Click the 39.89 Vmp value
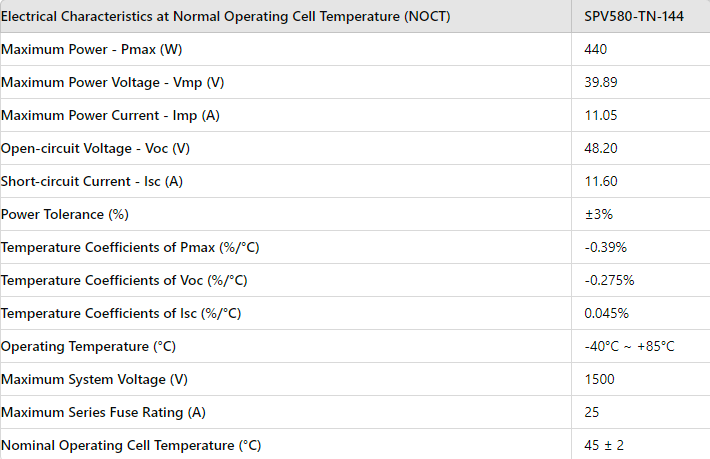This screenshot has height=459, width=710. tap(601, 82)
